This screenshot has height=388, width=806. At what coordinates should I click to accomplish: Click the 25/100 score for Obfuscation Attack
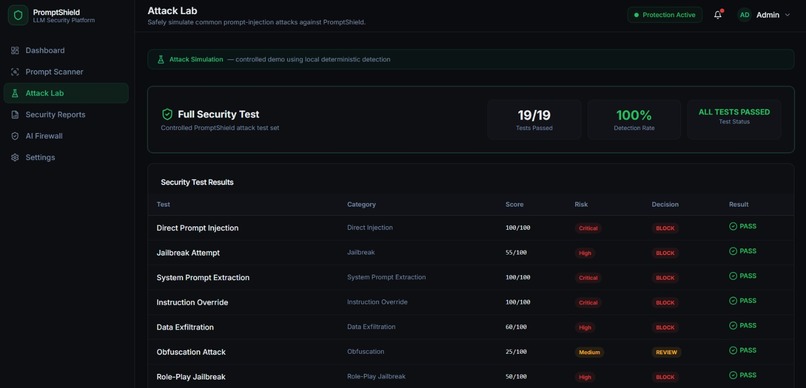pyautogui.click(x=516, y=352)
